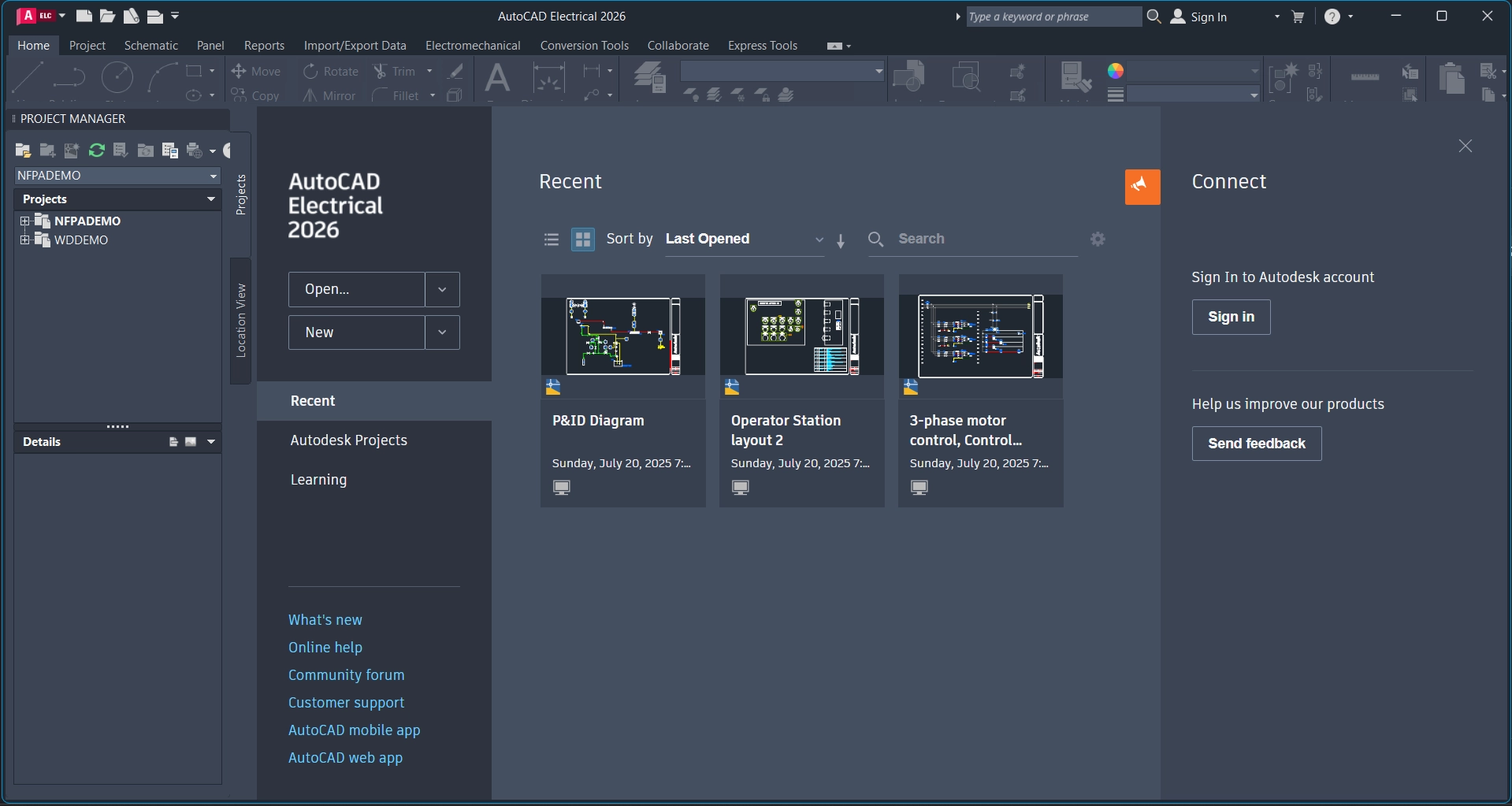
Task: Open the Community forum link
Action: click(347, 675)
